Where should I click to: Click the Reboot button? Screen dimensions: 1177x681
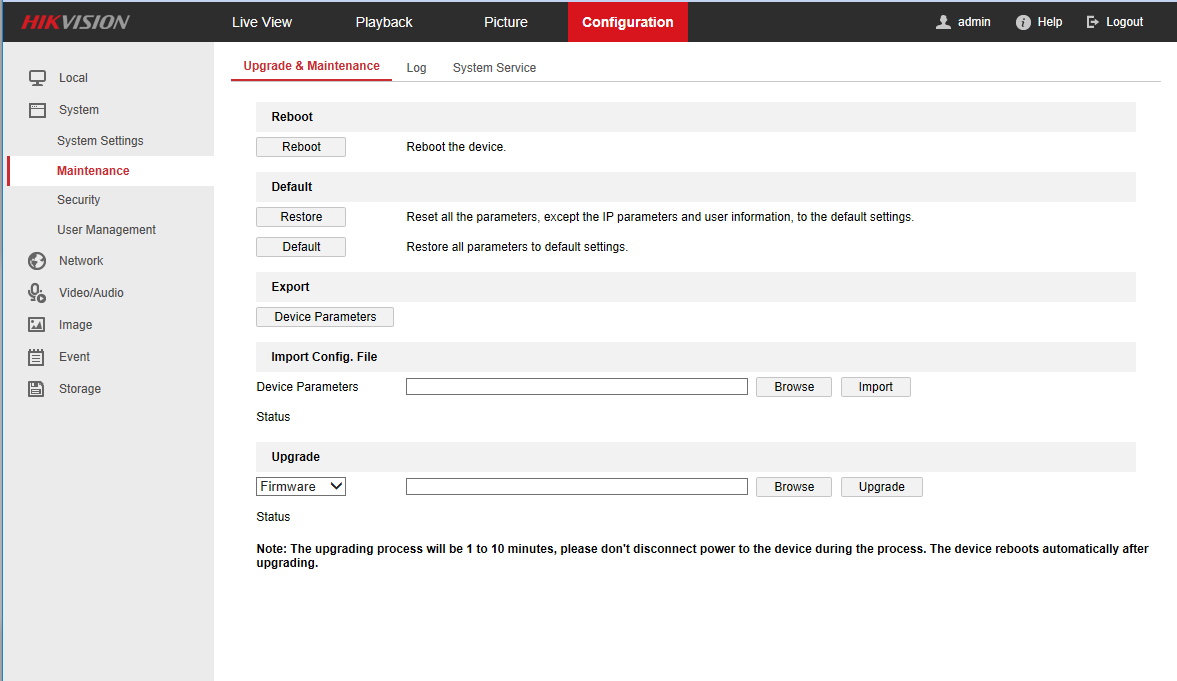[x=300, y=146]
